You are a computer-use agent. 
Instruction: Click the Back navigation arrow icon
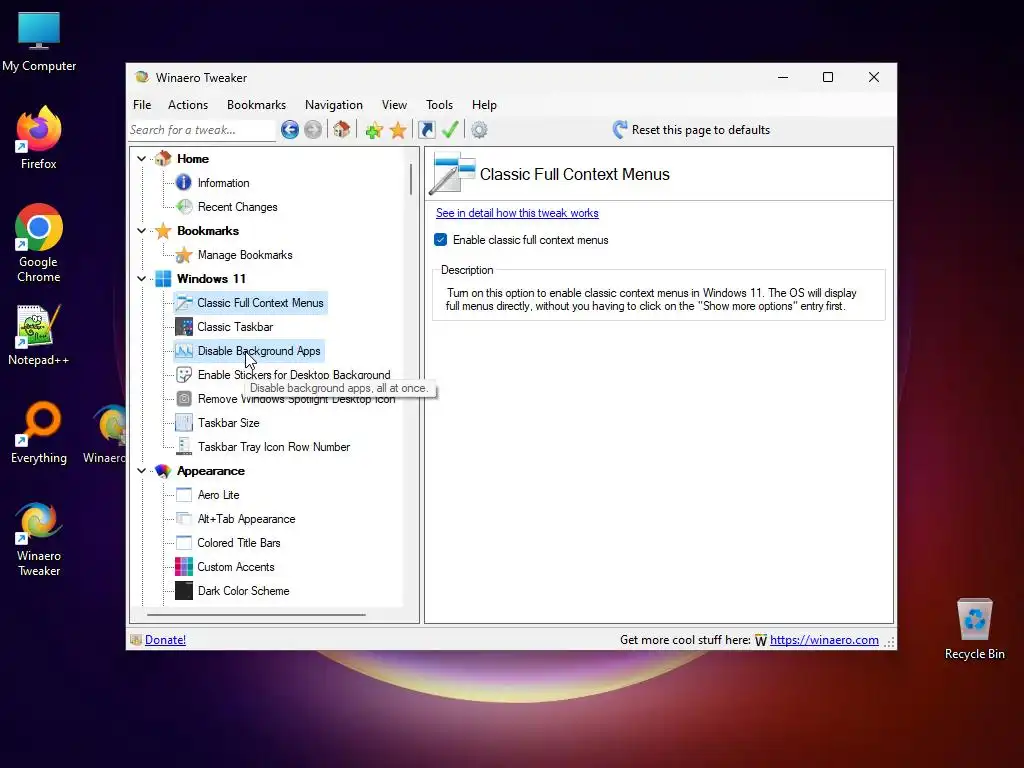(x=290, y=130)
